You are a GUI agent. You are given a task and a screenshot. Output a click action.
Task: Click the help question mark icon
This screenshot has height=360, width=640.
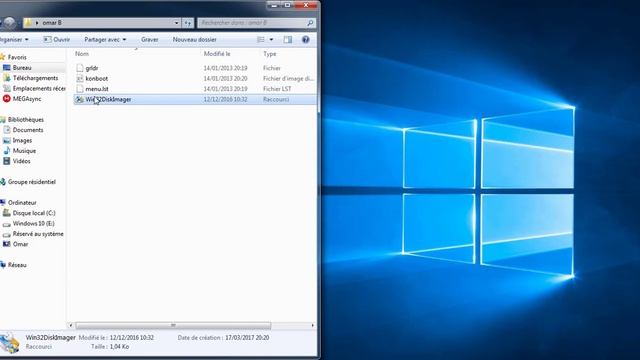[305, 40]
